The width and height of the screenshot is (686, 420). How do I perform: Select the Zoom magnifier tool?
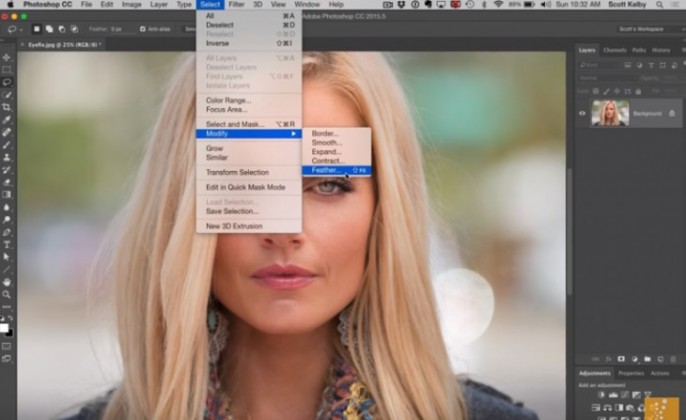(x=7, y=294)
